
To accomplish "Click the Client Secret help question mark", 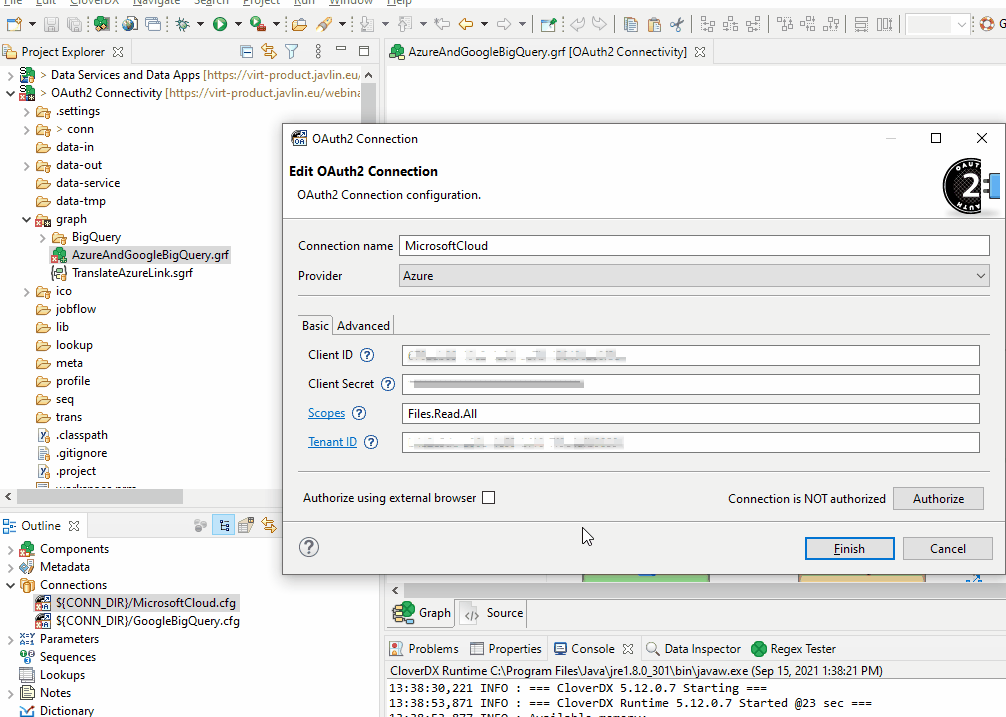I will tap(388, 384).
